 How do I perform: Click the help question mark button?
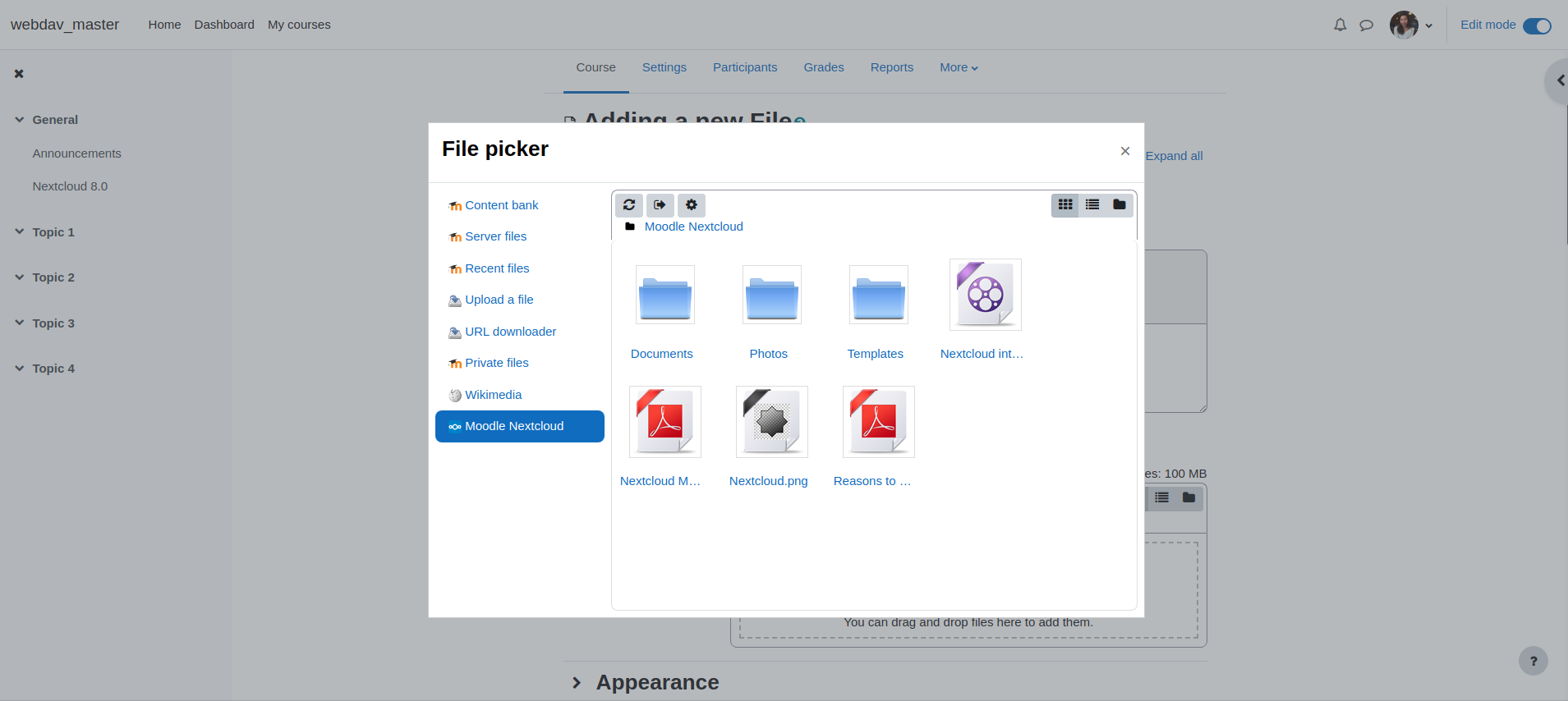(x=1534, y=661)
